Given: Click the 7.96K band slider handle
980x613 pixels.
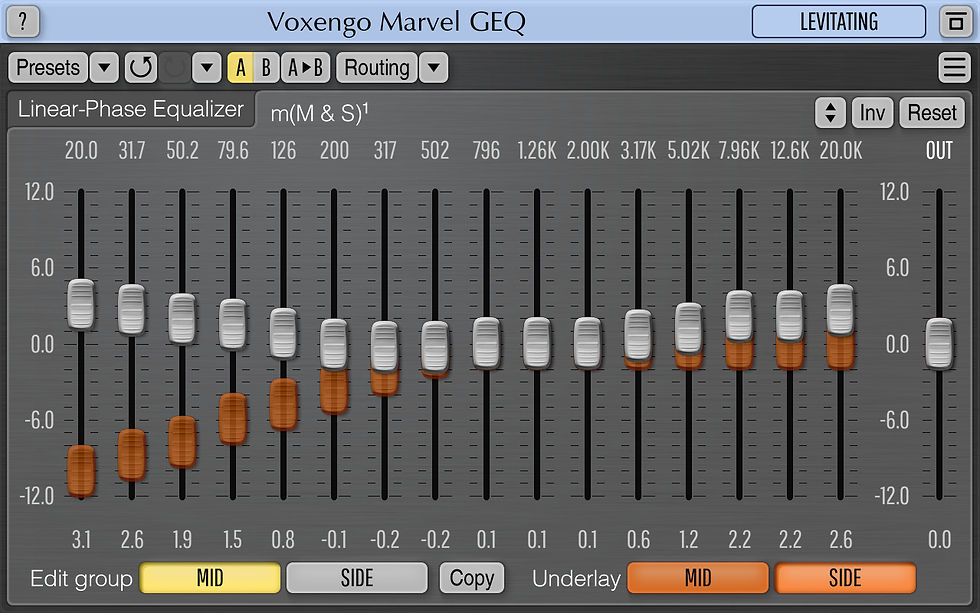Looking at the screenshot, I should (739, 316).
